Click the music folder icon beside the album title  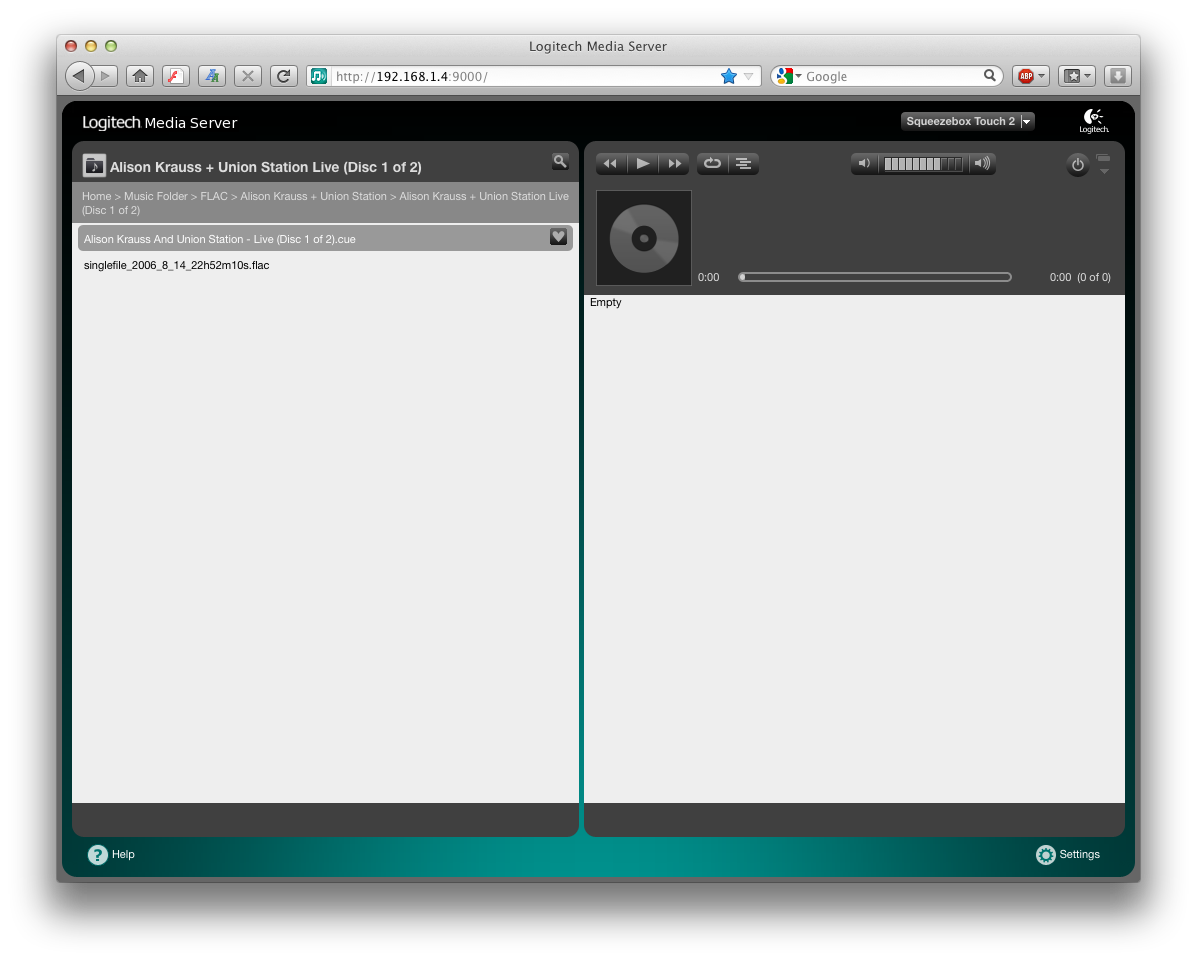pyautogui.click(x=94, y=166)
